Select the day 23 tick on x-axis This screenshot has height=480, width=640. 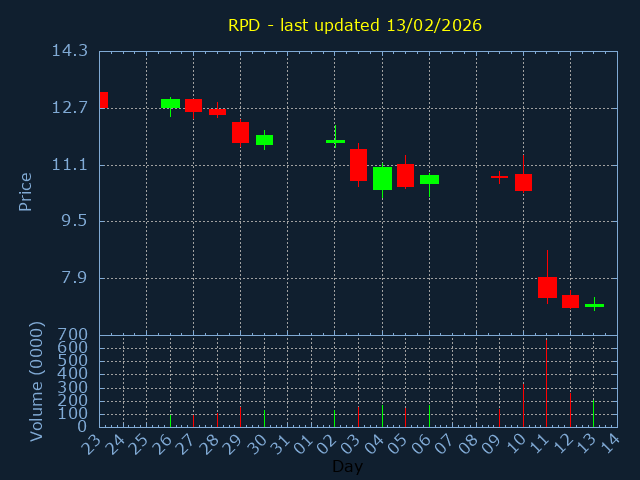click(x=92, y=443)
